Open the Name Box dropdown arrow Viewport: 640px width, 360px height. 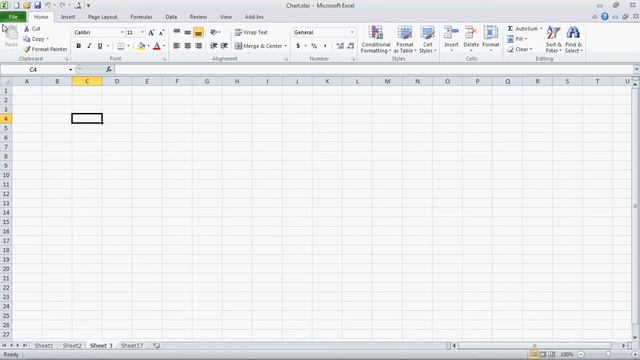pos(70,69)
